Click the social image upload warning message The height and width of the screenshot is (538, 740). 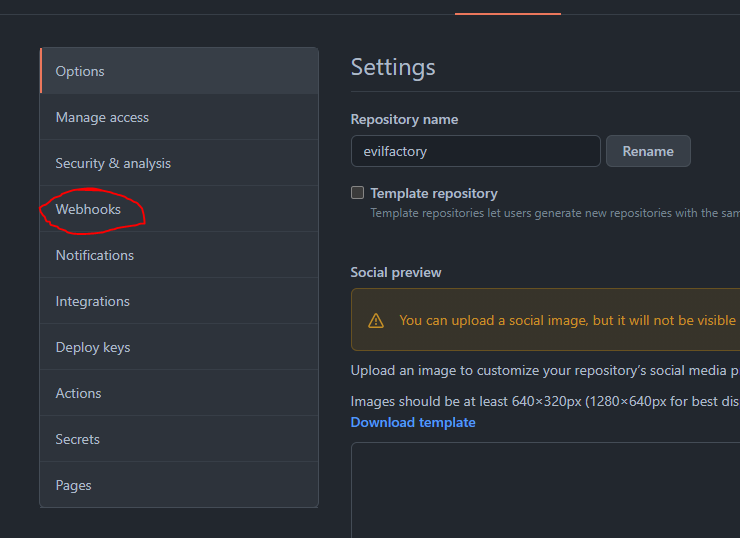566,321
